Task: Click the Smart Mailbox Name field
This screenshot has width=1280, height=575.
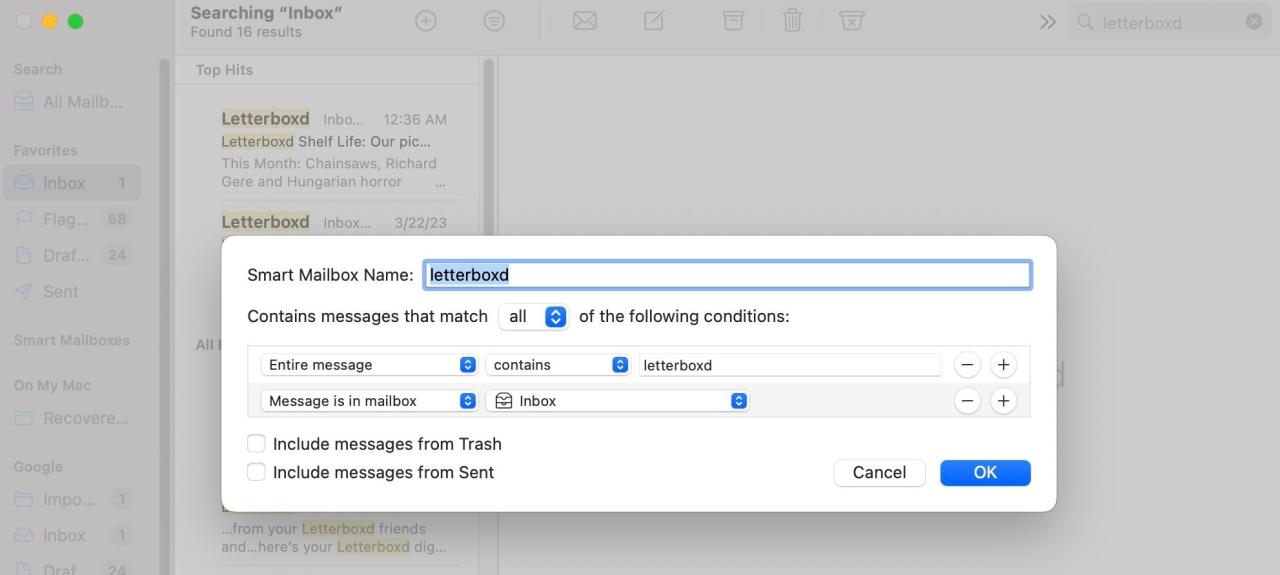Action: (x=727, y=275)
